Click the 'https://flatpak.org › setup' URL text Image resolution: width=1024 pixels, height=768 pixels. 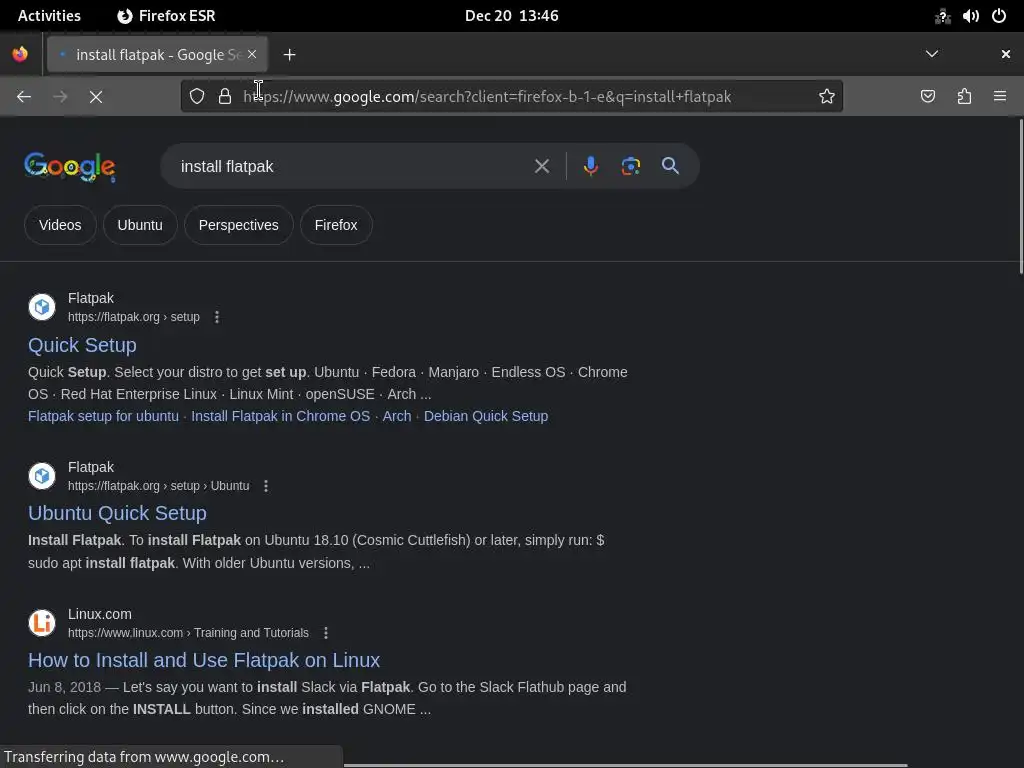(134, 317)
